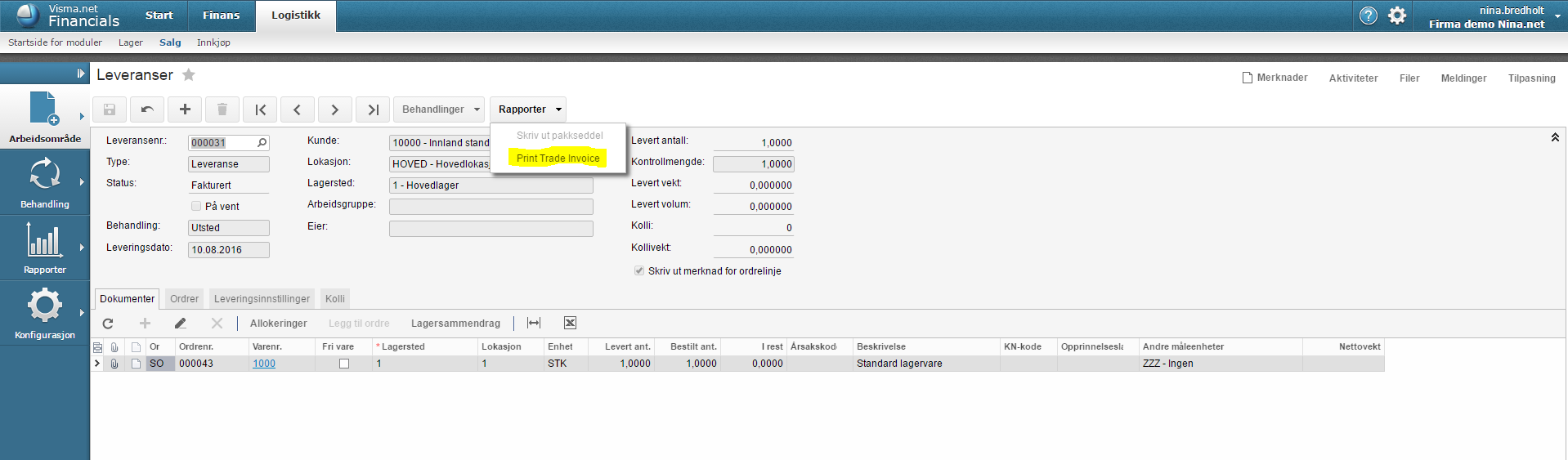This screenshot has width=1568, height=460.
Task: Go to last record icon
Action: click(373, 109)
